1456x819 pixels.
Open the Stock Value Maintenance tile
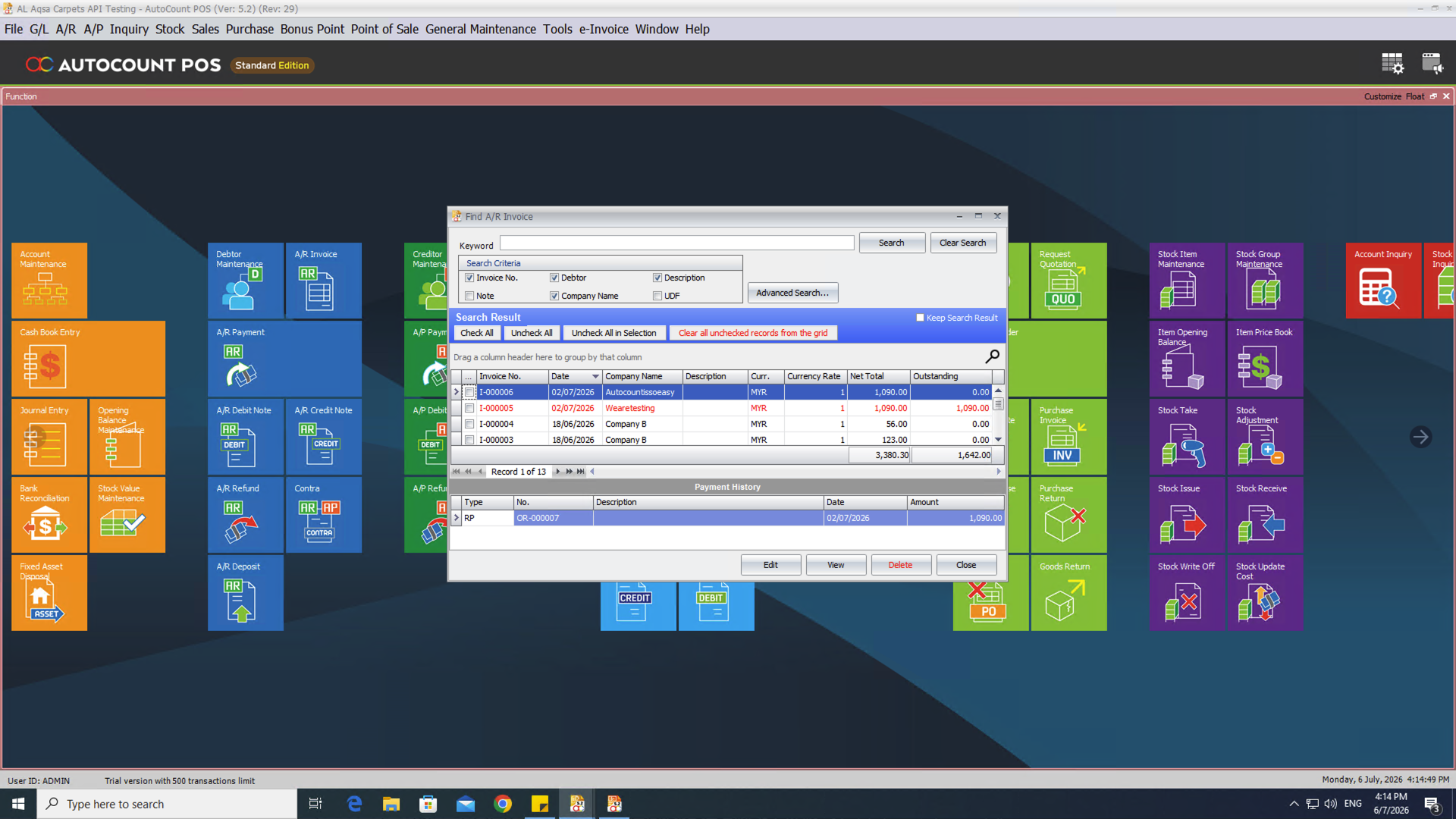click(127, 515)
